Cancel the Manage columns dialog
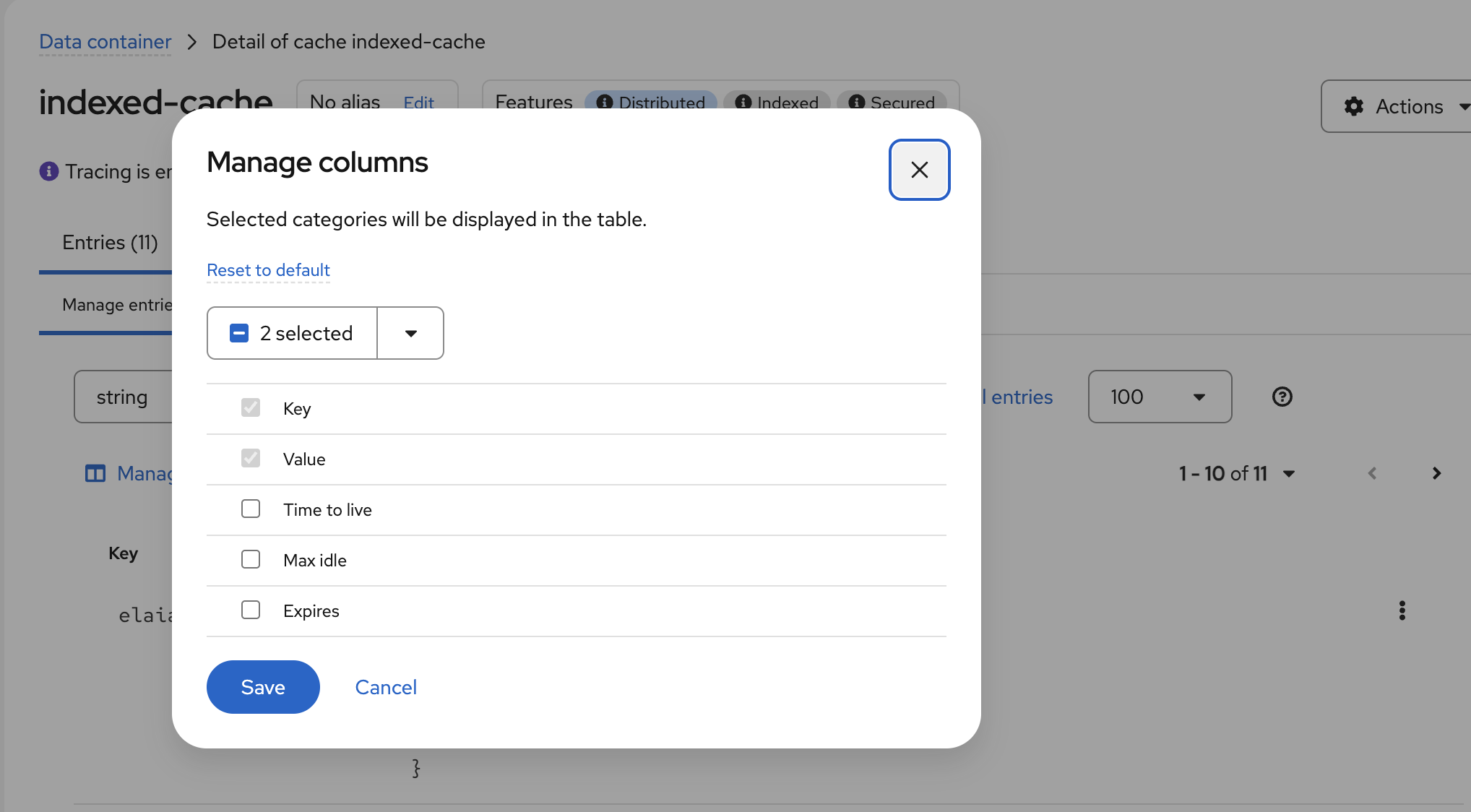The width and height of the screenshot is (1471, 812). [x=386, y=687]
